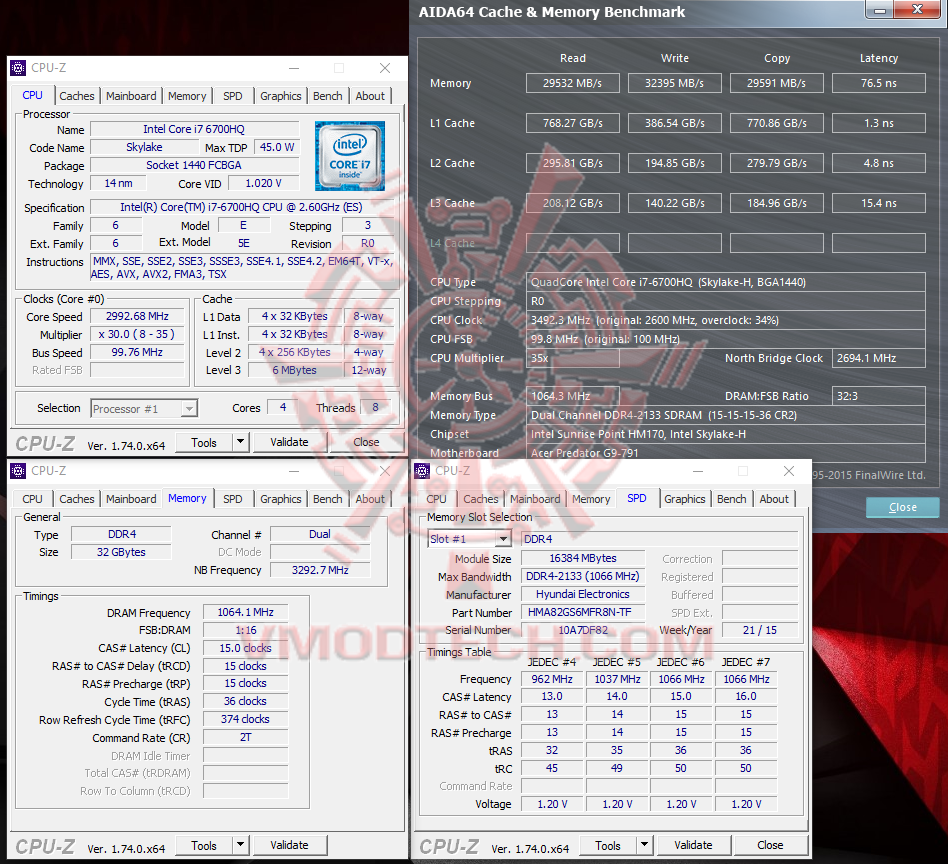Click Tools button in top CPU-Z window

click(x=204, y=443)
